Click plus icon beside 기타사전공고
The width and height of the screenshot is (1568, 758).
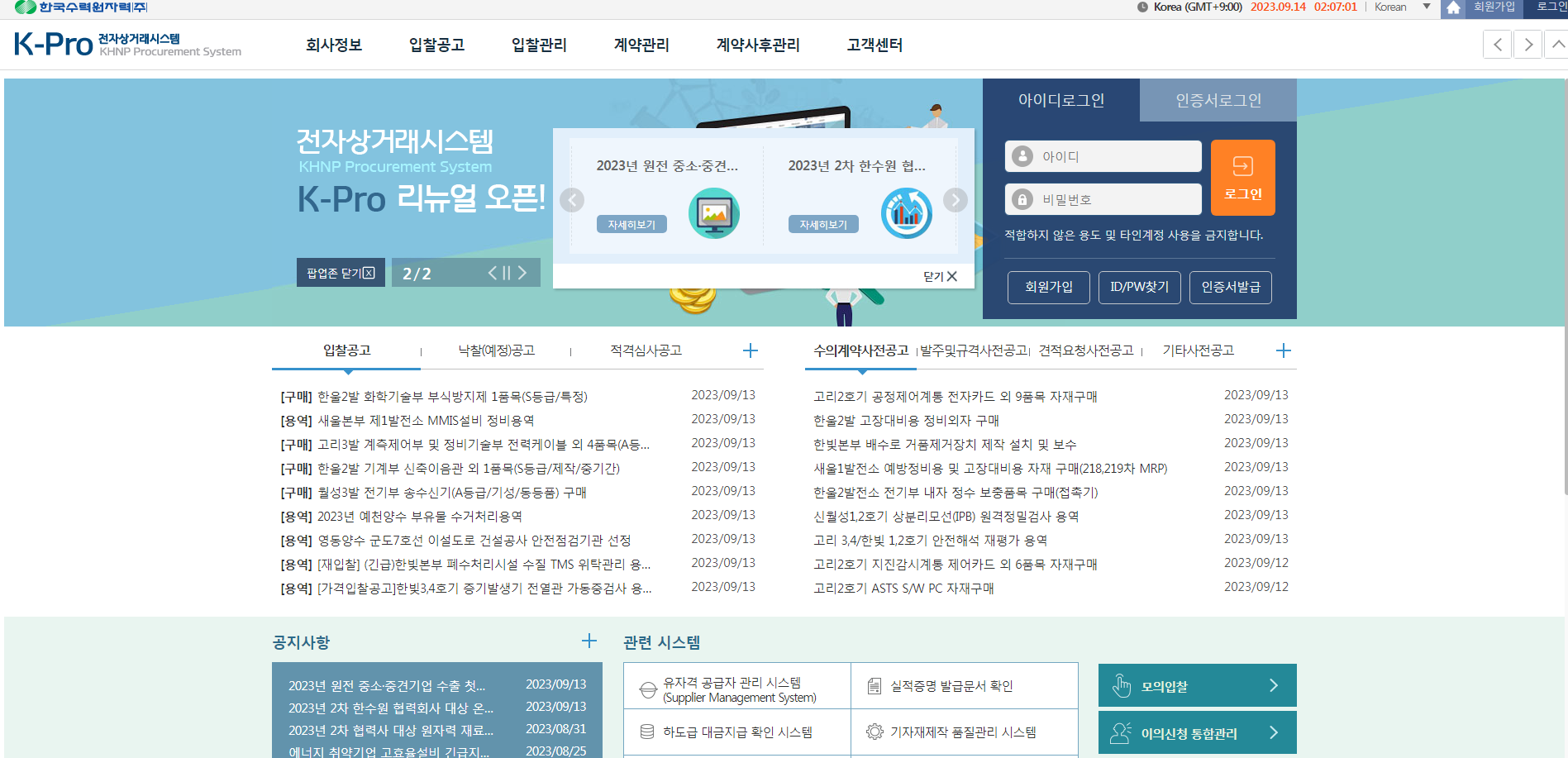coord(1283,350)
